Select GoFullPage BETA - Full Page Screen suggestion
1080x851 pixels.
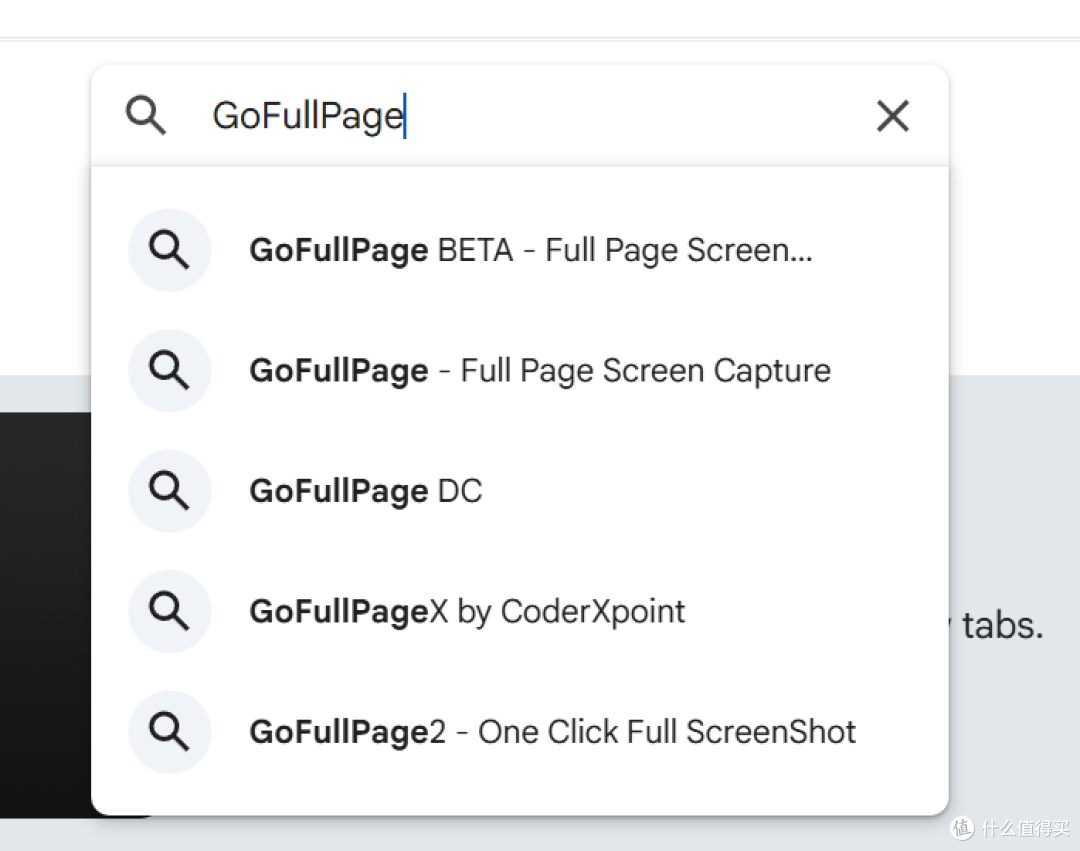pyautogui.click(x=520, y=250)
